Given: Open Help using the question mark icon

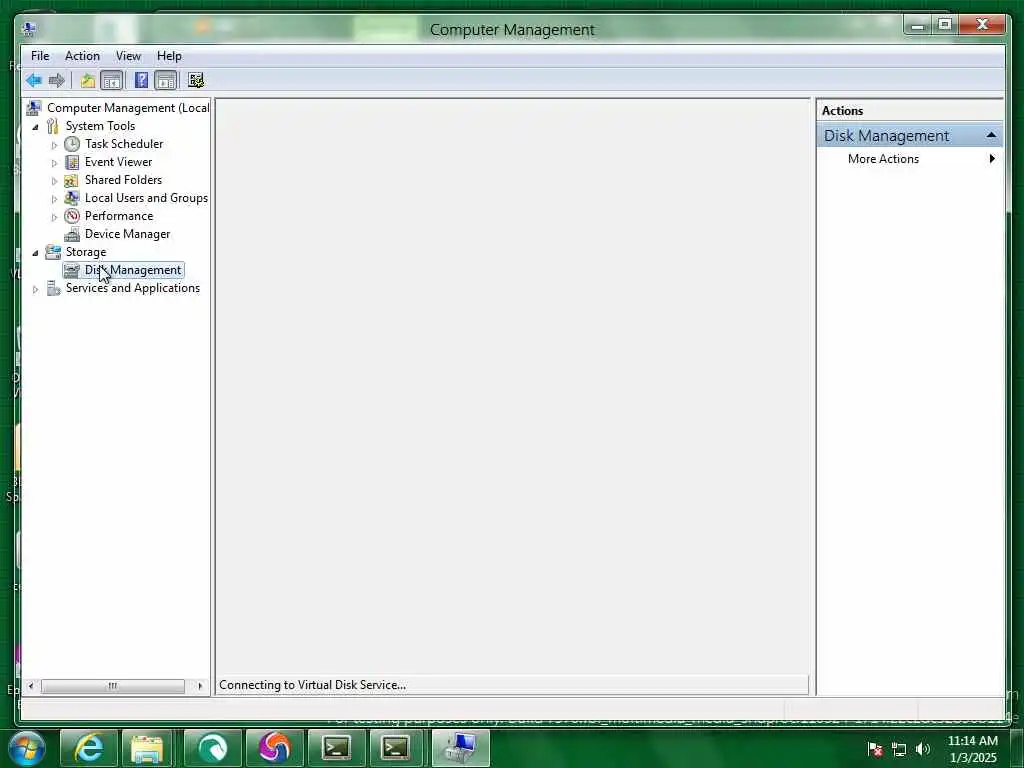Looking at the screenshot, I should coord(141,80).
